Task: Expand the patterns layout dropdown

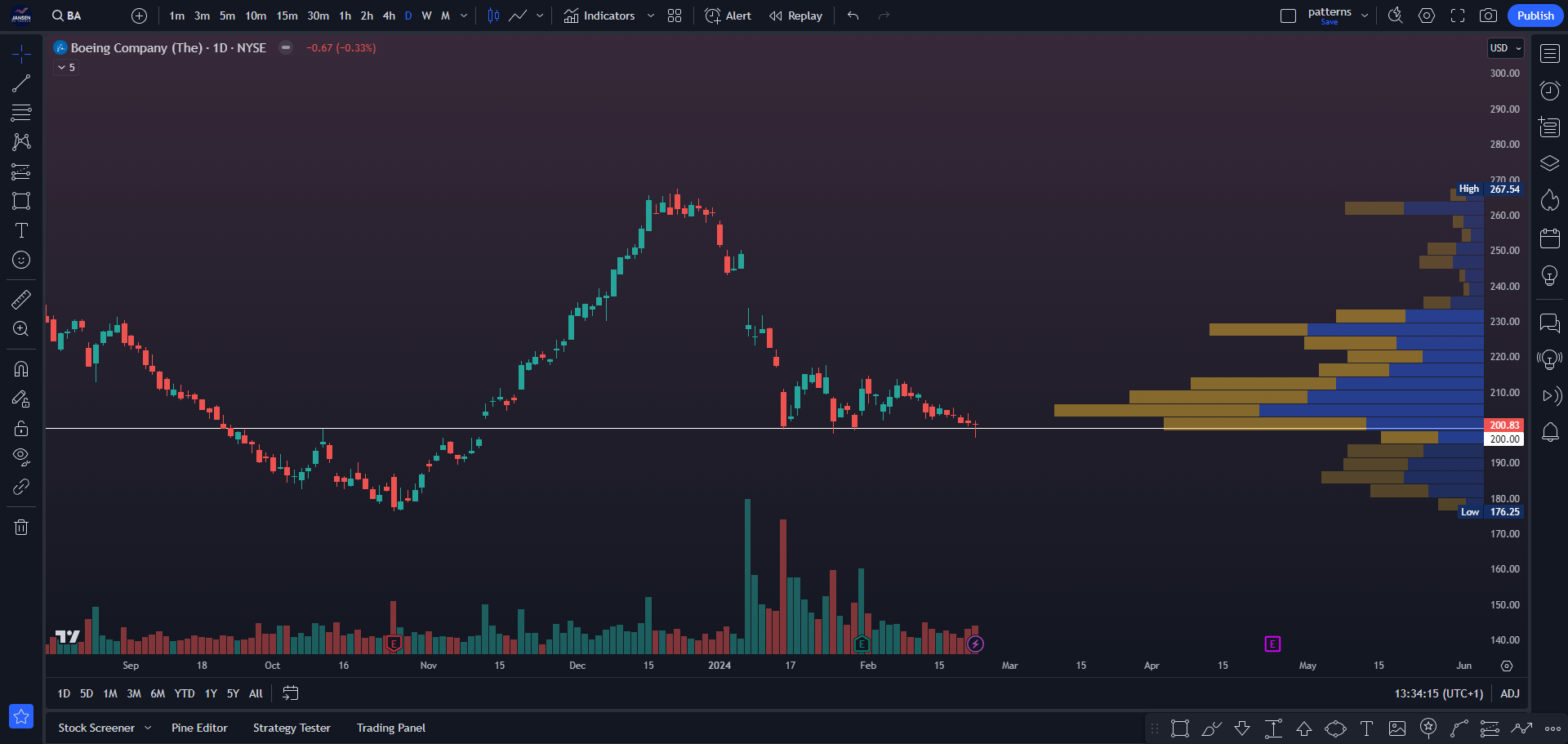Action: pyautogui.click(x=1364, y=16)
